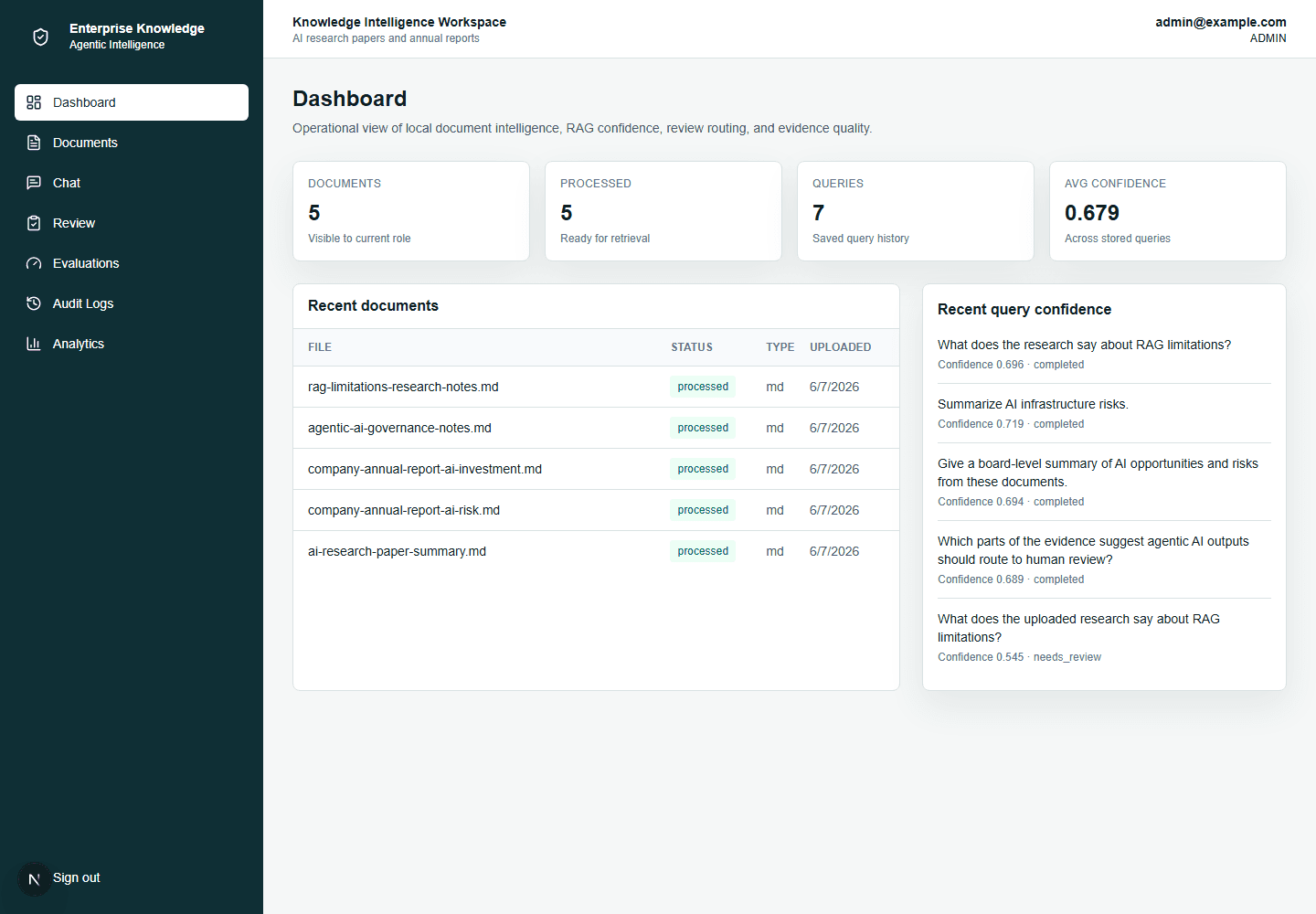Select the PROCESSED stat card
The height and width of the screenshot is (914, 1316).
(663, 211)
